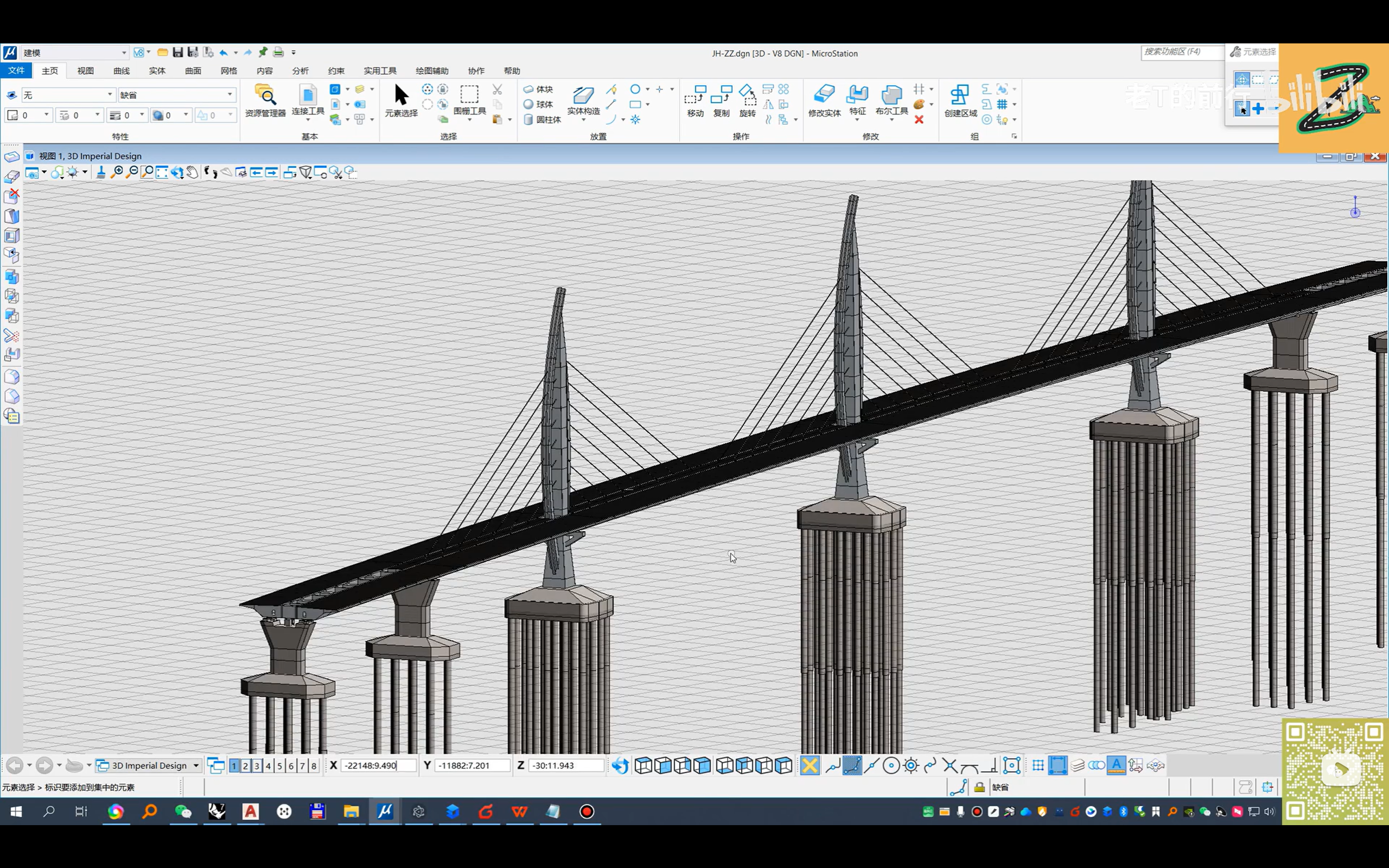Viewport: 1389px width, 868px height.
Task: Toggle the yellow X snap button
Action: coord(810,765)
